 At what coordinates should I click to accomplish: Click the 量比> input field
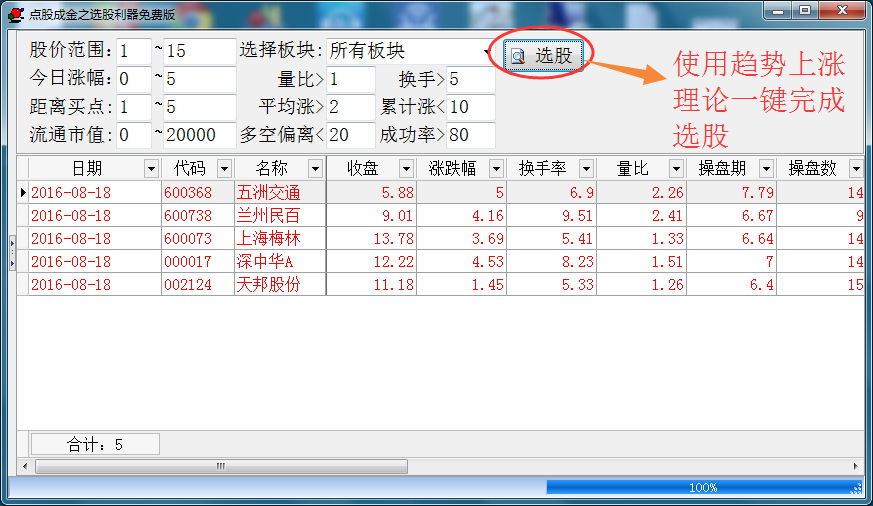point(351,79)
